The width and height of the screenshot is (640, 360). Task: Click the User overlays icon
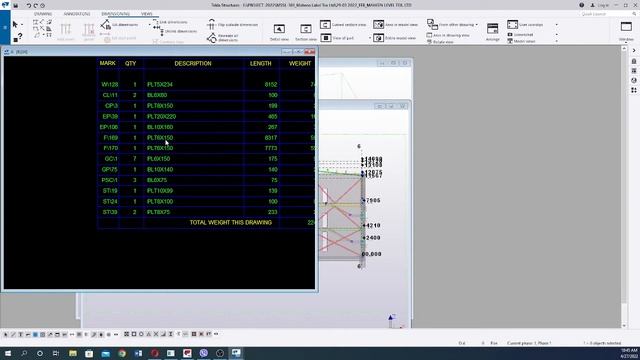click(x=512, y=24)
